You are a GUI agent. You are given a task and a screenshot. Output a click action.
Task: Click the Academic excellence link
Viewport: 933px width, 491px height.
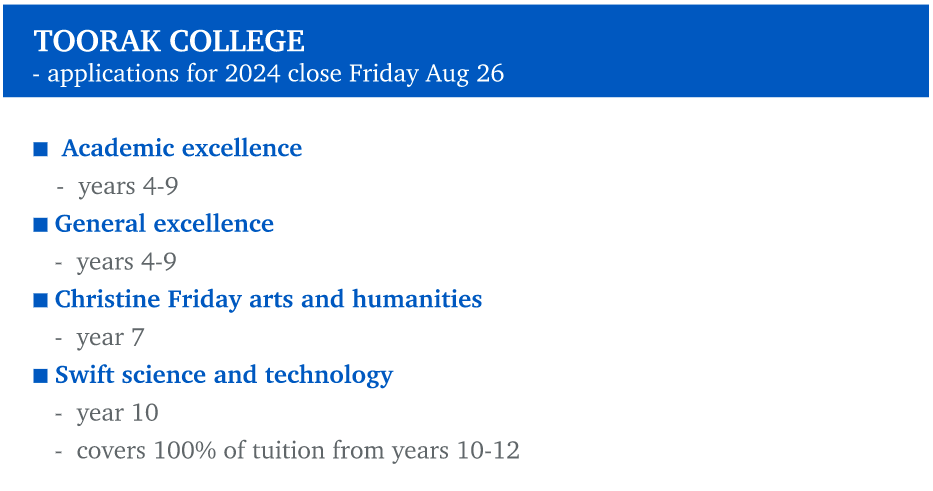tap(181, 148)
